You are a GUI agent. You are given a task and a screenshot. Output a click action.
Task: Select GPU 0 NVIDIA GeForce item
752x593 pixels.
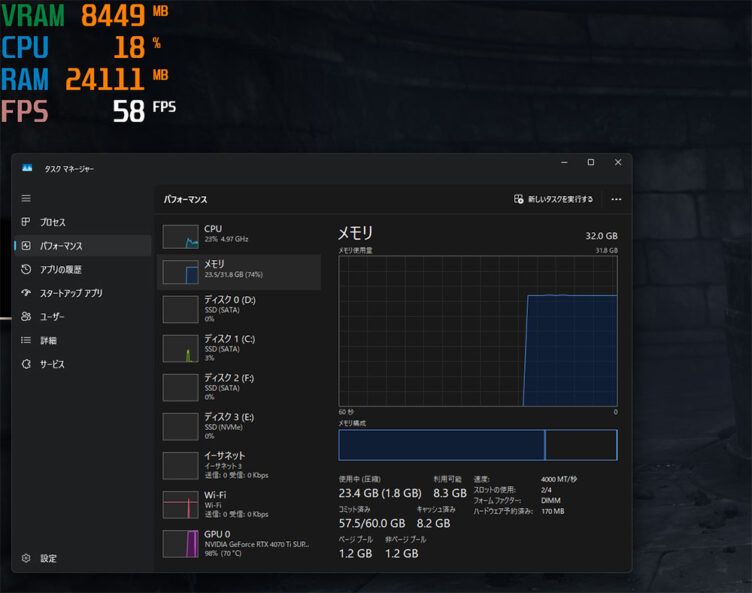(239, 543)
